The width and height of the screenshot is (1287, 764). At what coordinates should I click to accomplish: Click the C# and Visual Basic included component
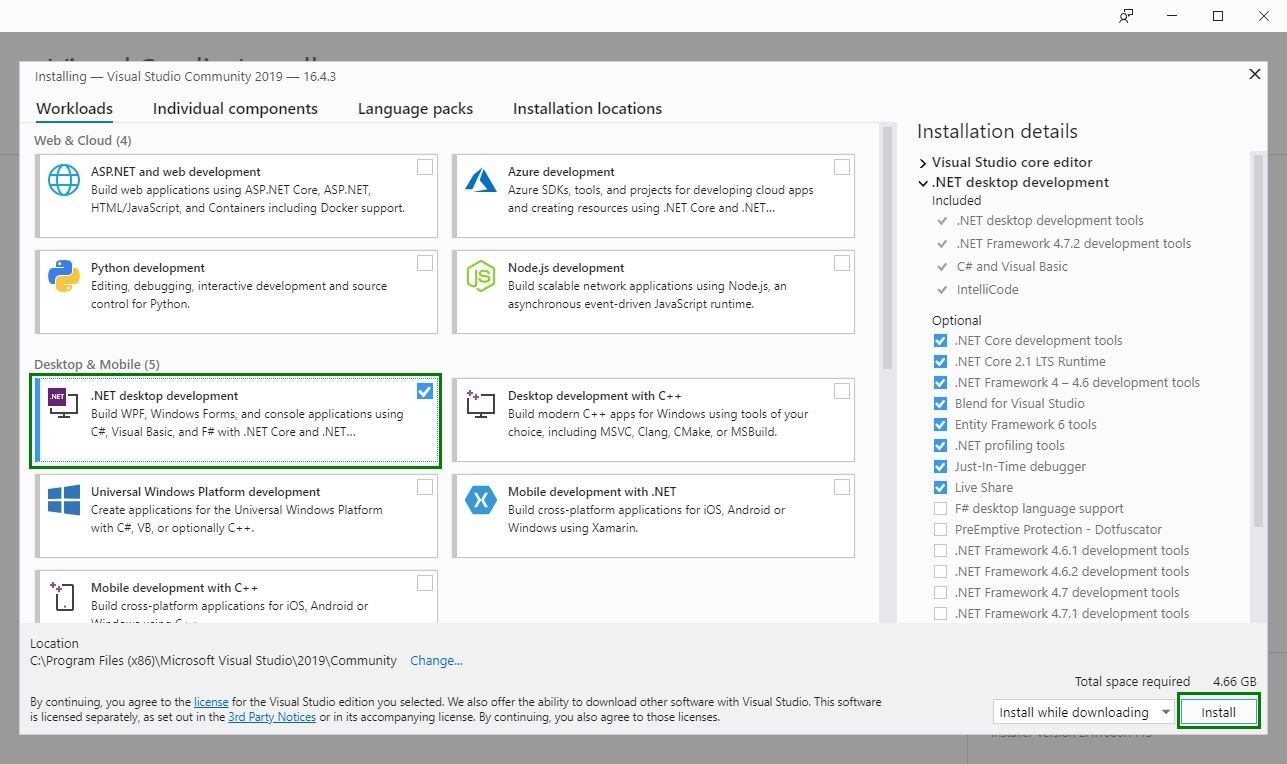(x=1011, y=267)
